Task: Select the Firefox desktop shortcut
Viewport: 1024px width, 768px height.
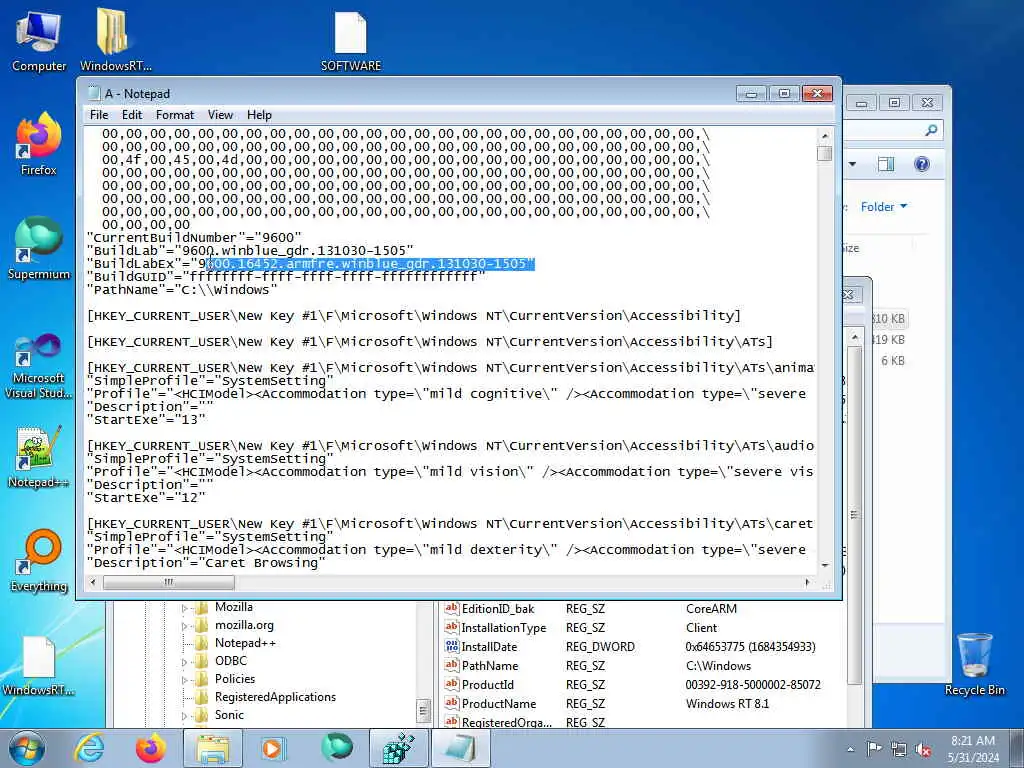Action: 39,144
